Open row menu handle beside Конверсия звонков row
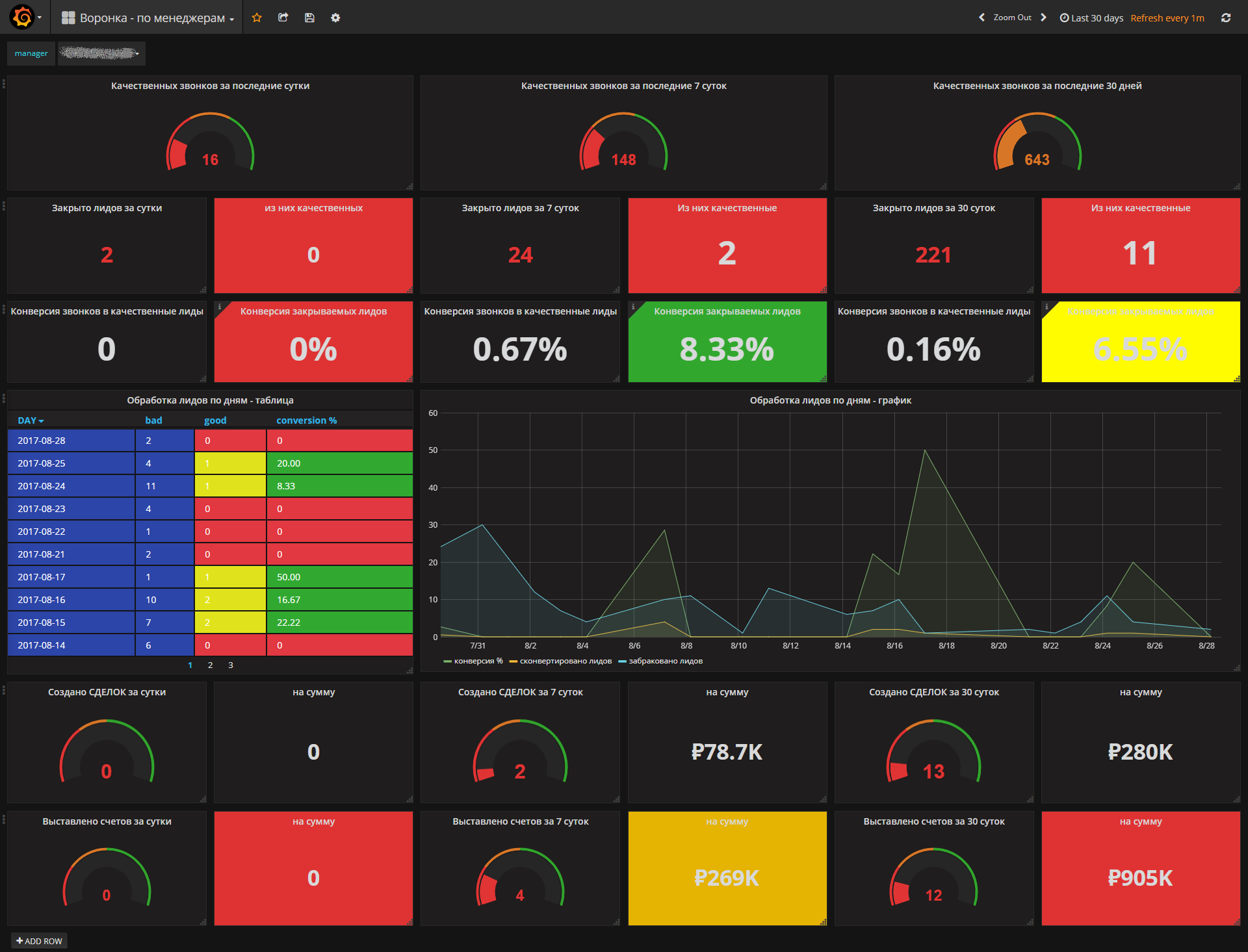Viewport: 1248px width, 952px height. pos(3,309)
